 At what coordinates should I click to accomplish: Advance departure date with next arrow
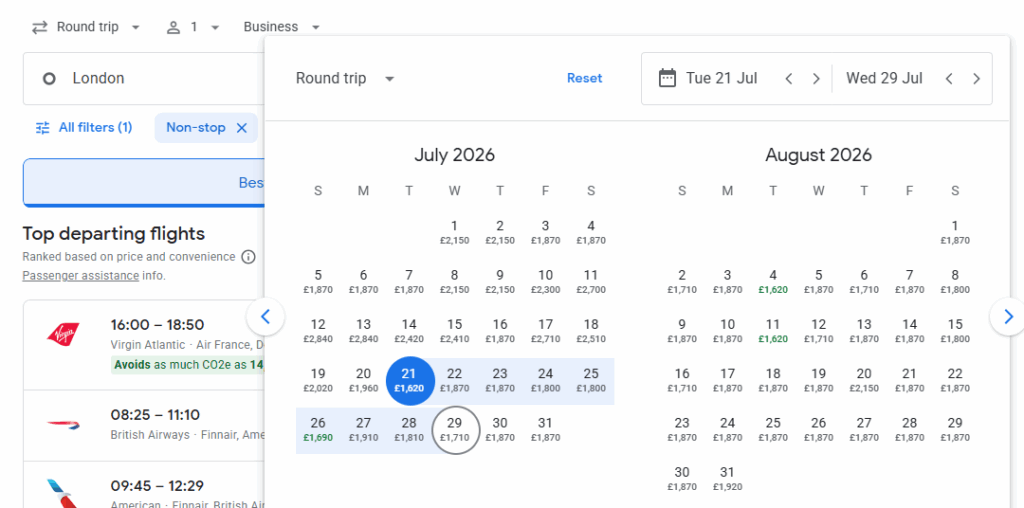[x=816, y=78]
